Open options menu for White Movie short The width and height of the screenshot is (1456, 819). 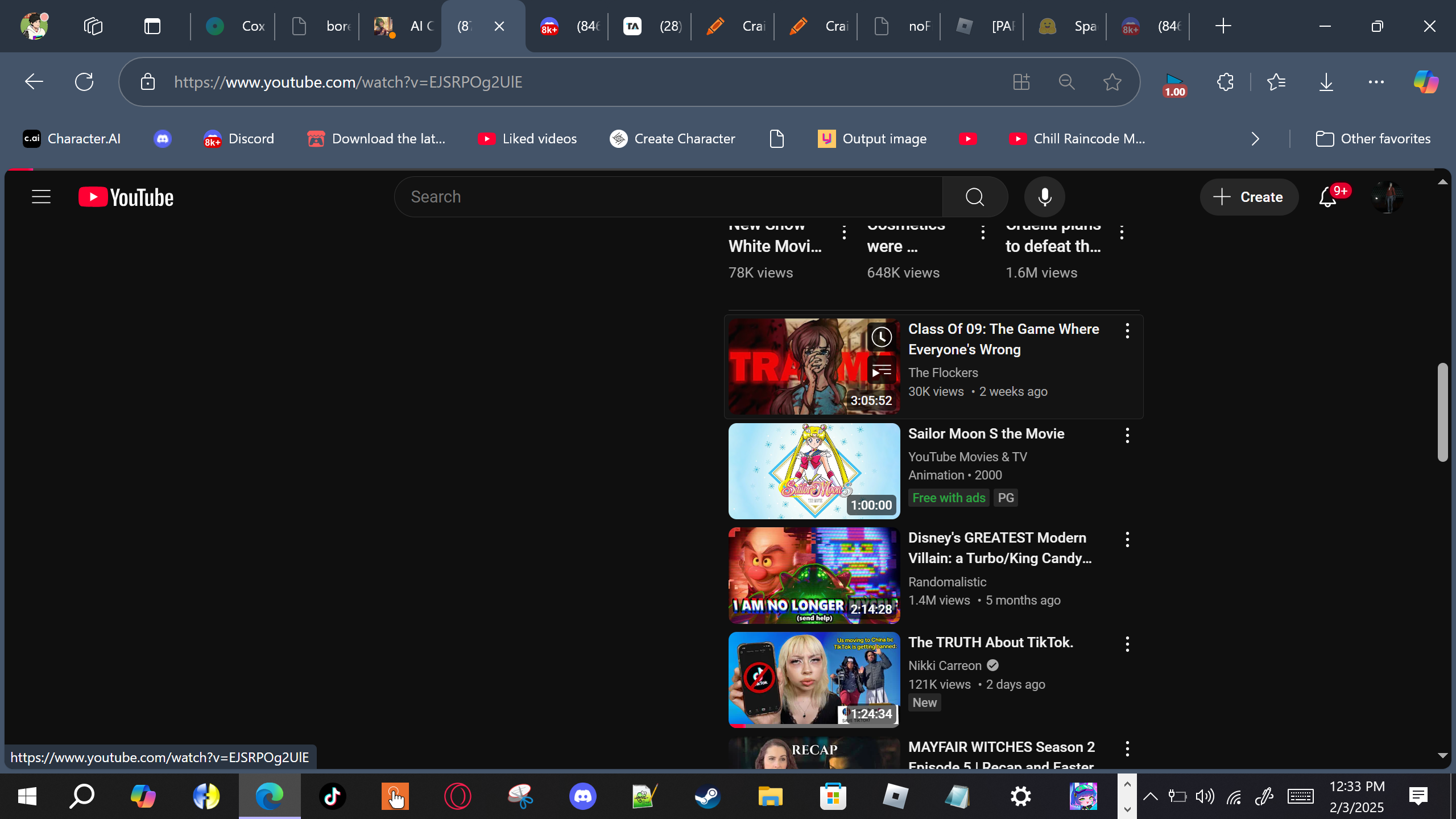(x=844, y=232)
